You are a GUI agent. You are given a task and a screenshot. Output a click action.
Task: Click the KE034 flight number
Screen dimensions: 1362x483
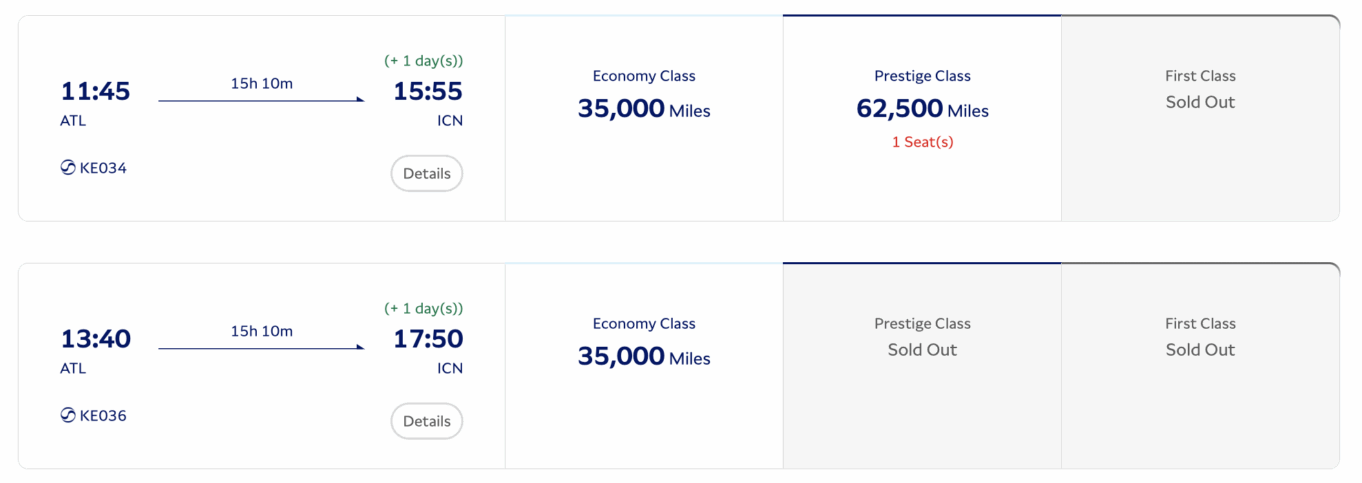(103, 168)
